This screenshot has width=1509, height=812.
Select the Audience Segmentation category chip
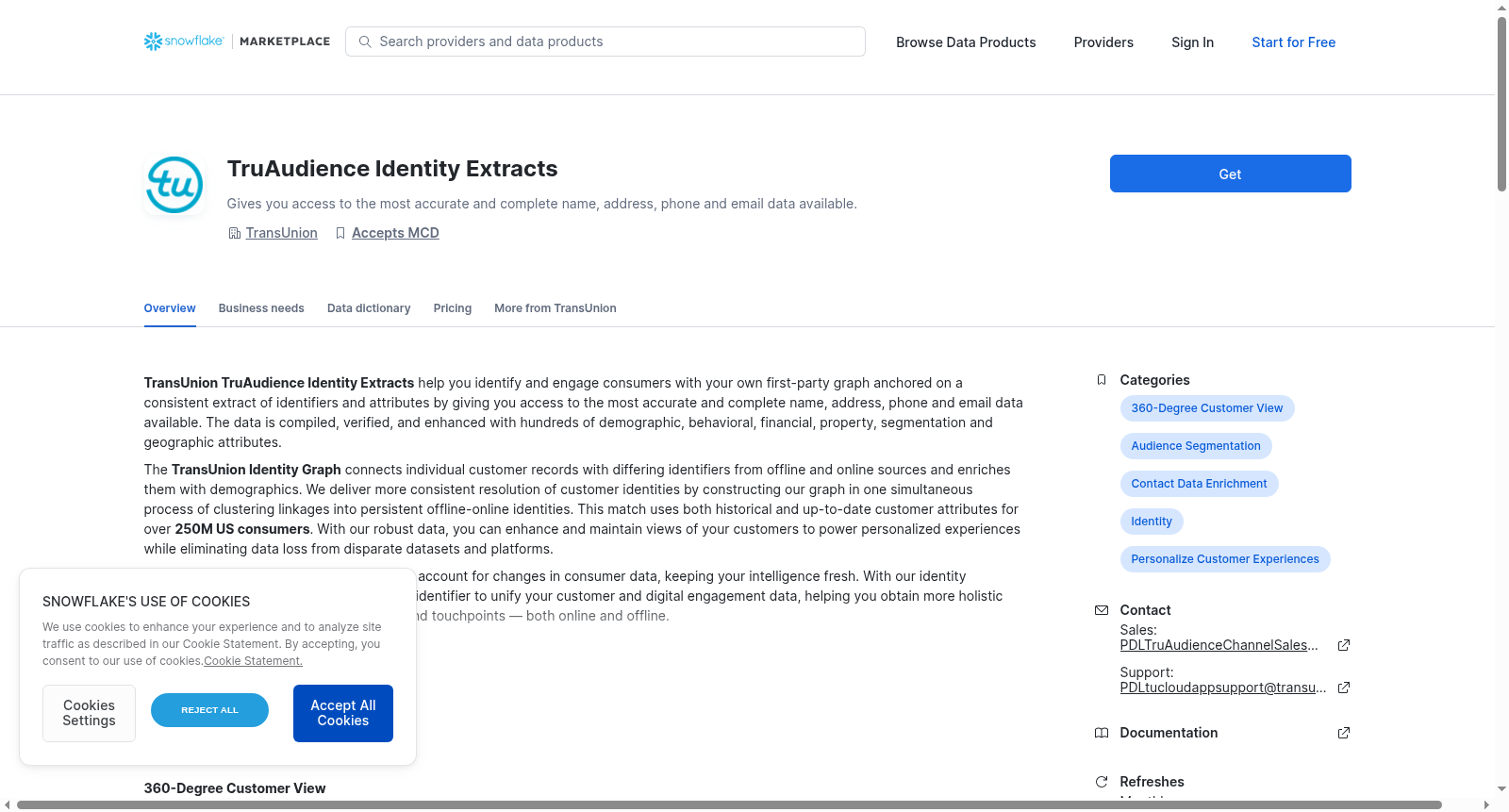pyautogui.click(x=1196, y=446)
